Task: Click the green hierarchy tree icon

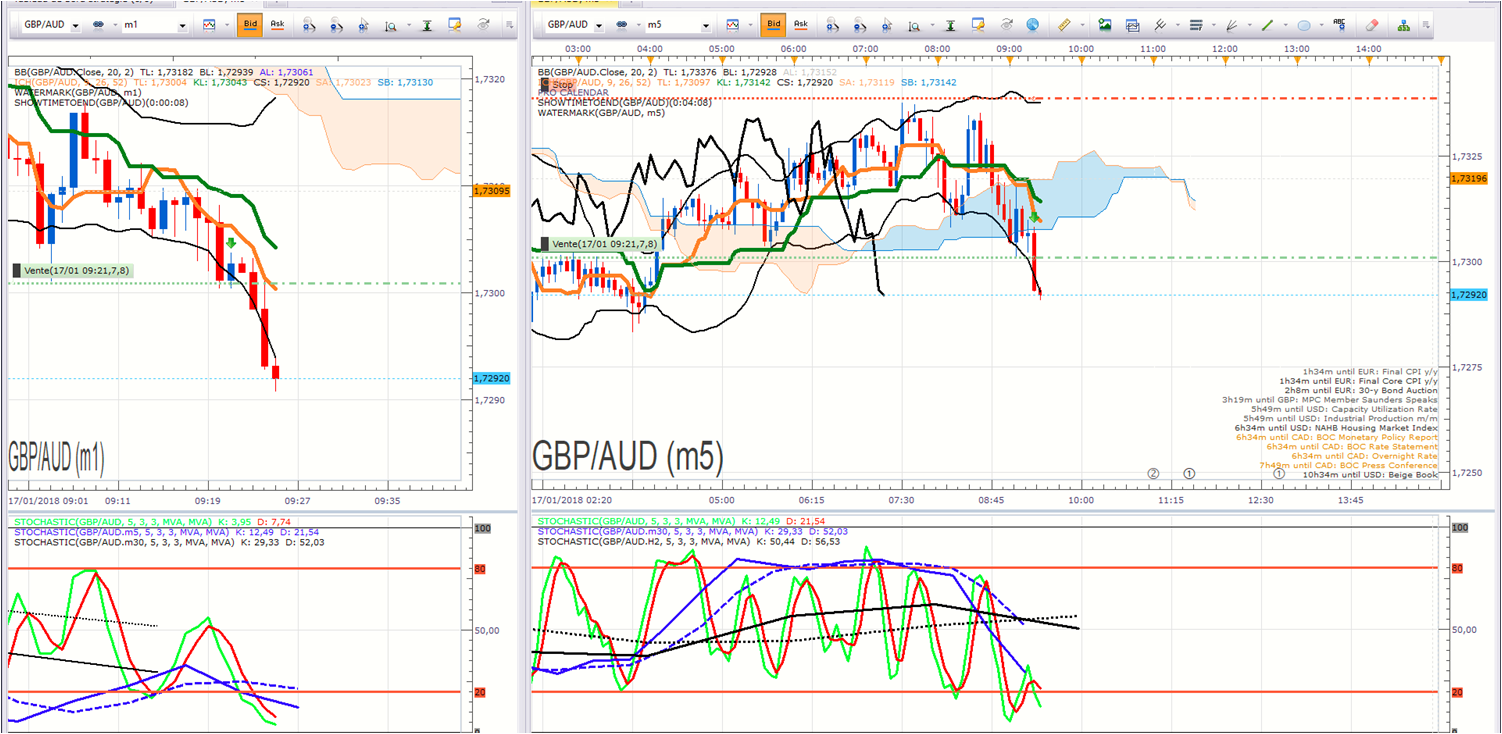Action: pyautogui.click(x=1404, y=25)
